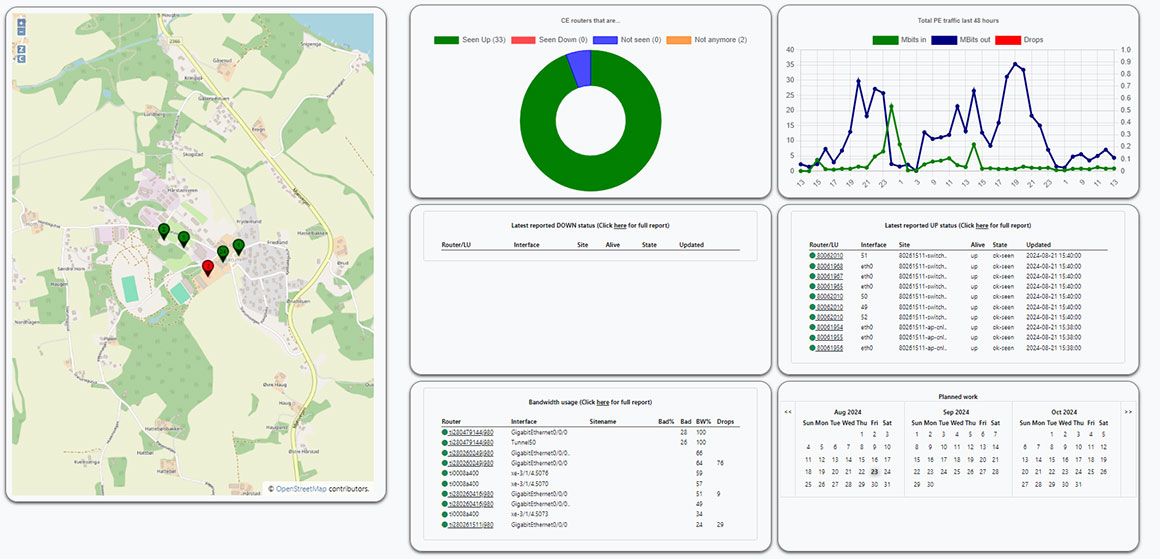This screenshot has height=560, width=1160.
Task: Toggle the Mbits in traffic series legend
Action: [x=899, y=40]
